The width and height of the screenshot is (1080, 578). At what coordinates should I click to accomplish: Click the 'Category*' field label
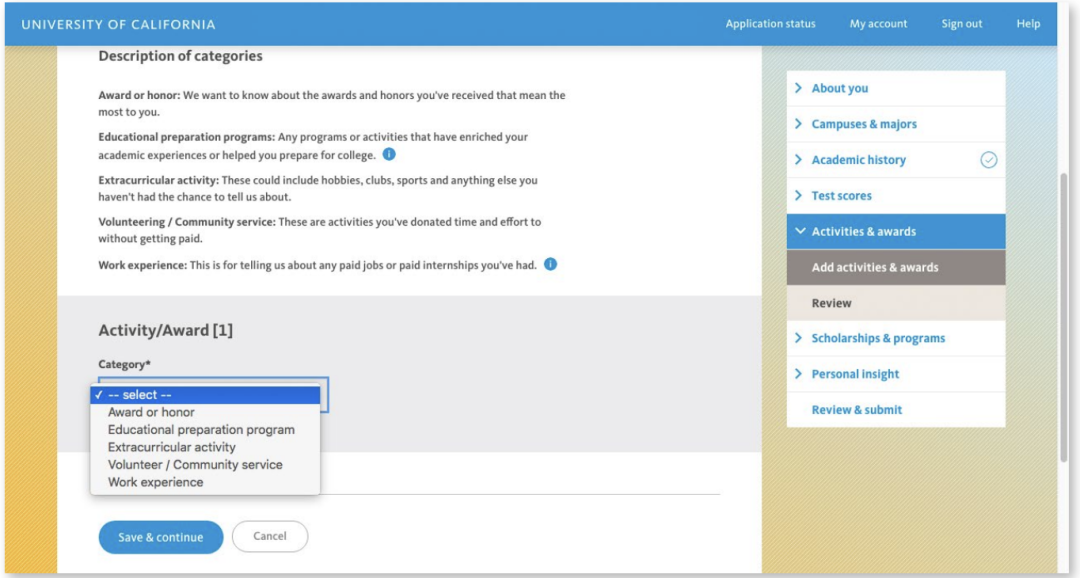tap(124, 364)
